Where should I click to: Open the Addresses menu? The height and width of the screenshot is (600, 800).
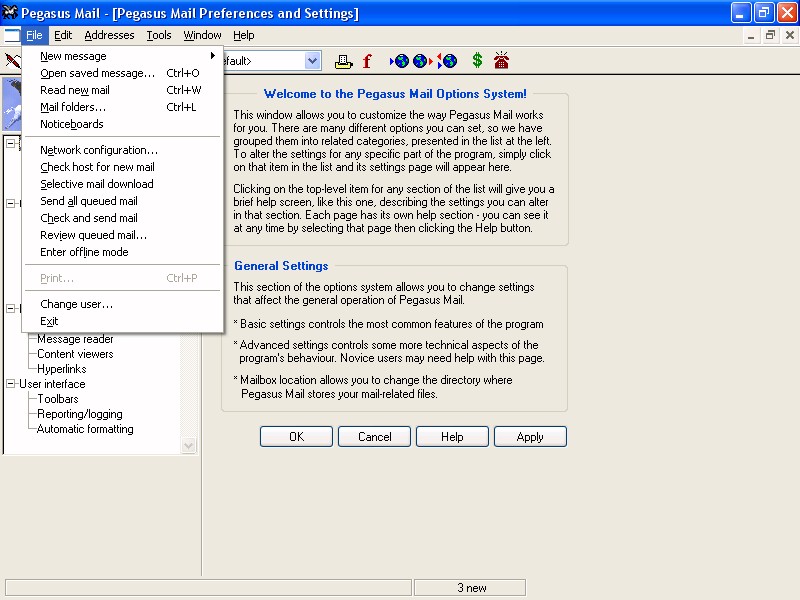(x=109, y=35)
